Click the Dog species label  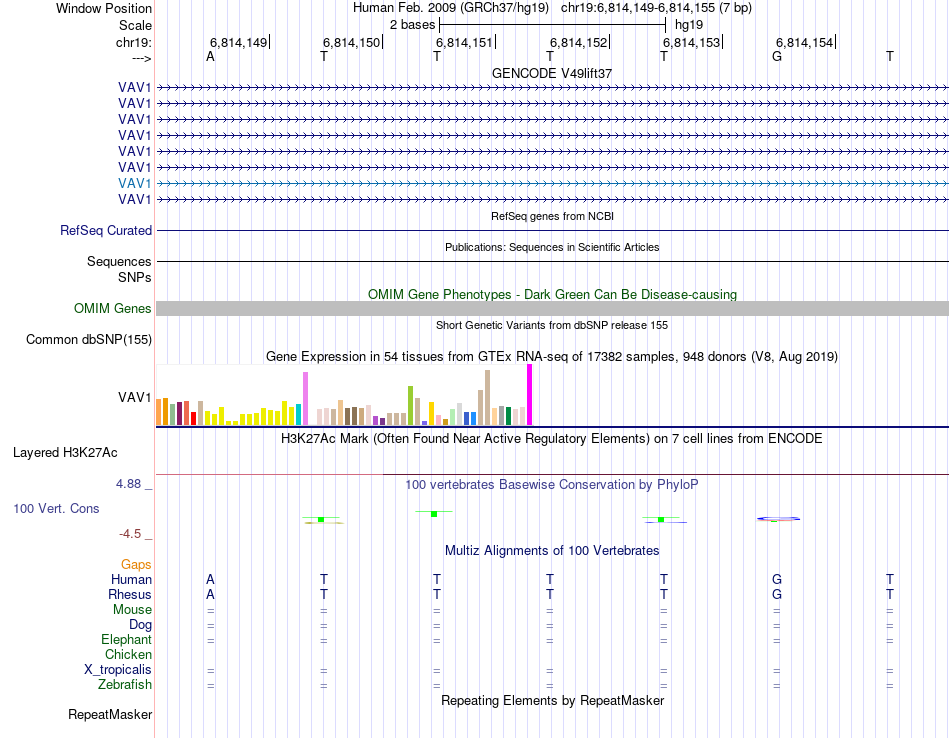(141, 625)
